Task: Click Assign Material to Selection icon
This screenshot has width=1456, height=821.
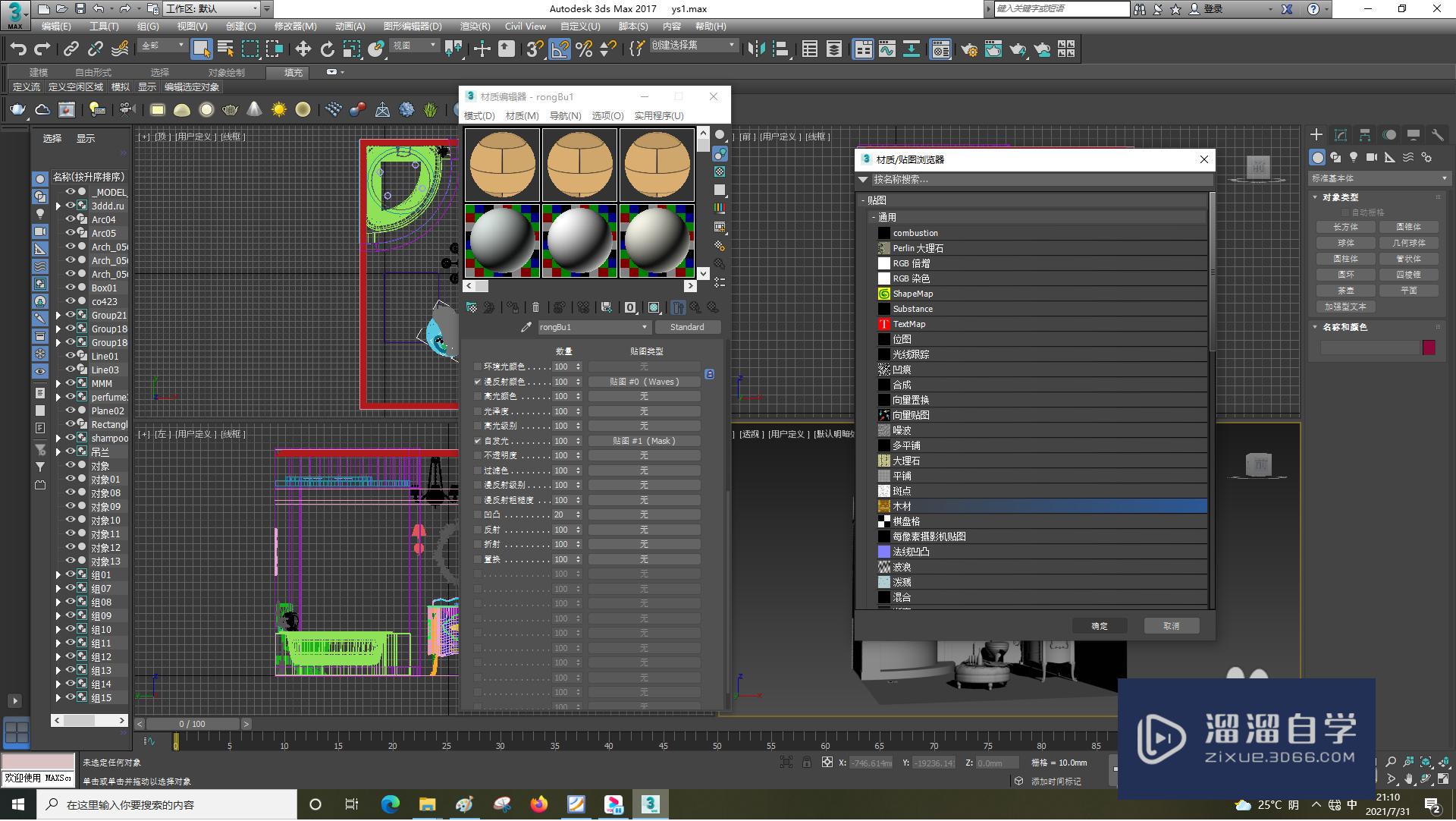Action: point(513,307)
